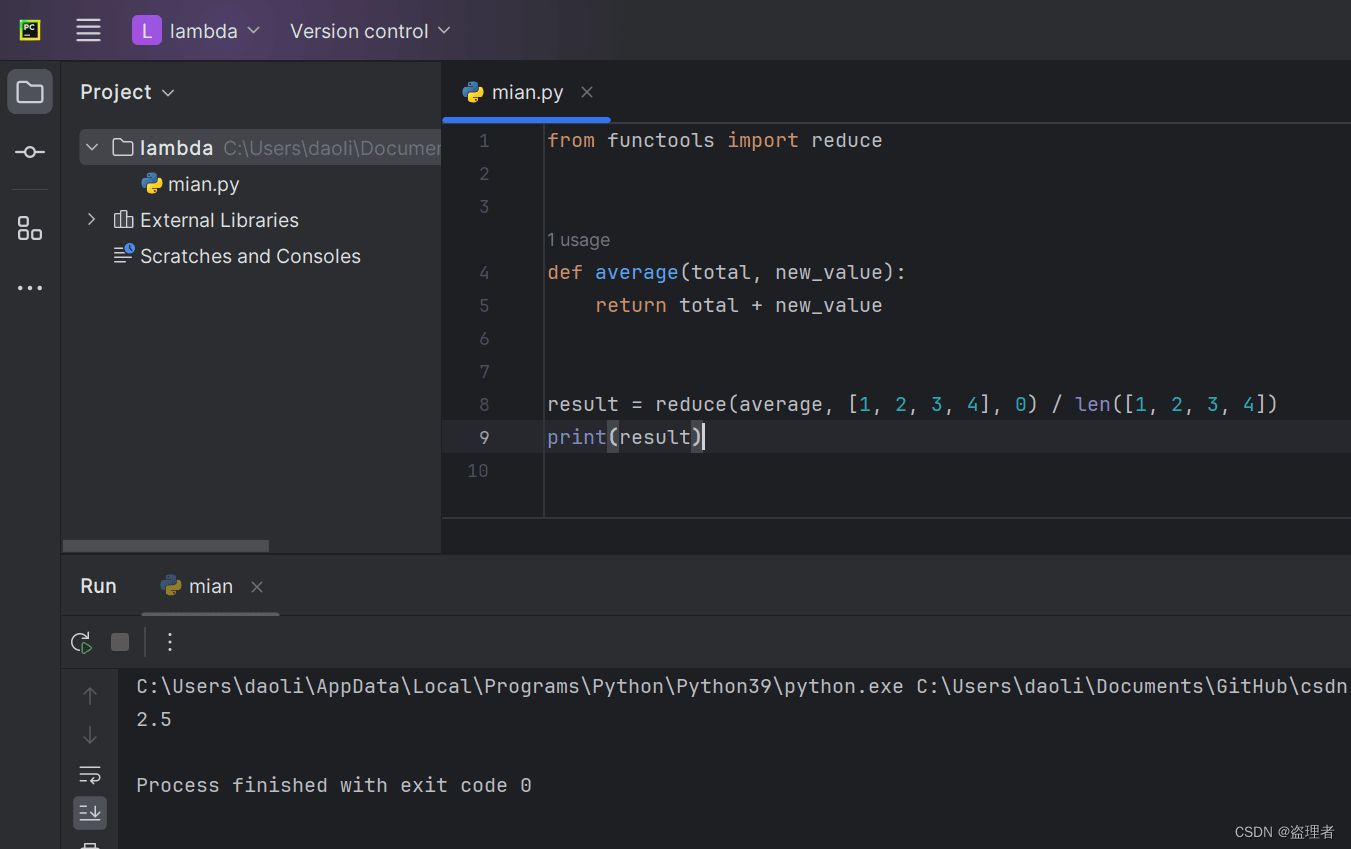Toggle soft-wrap in Run console
Screen dimensions: 1351x849
[90, 774]
